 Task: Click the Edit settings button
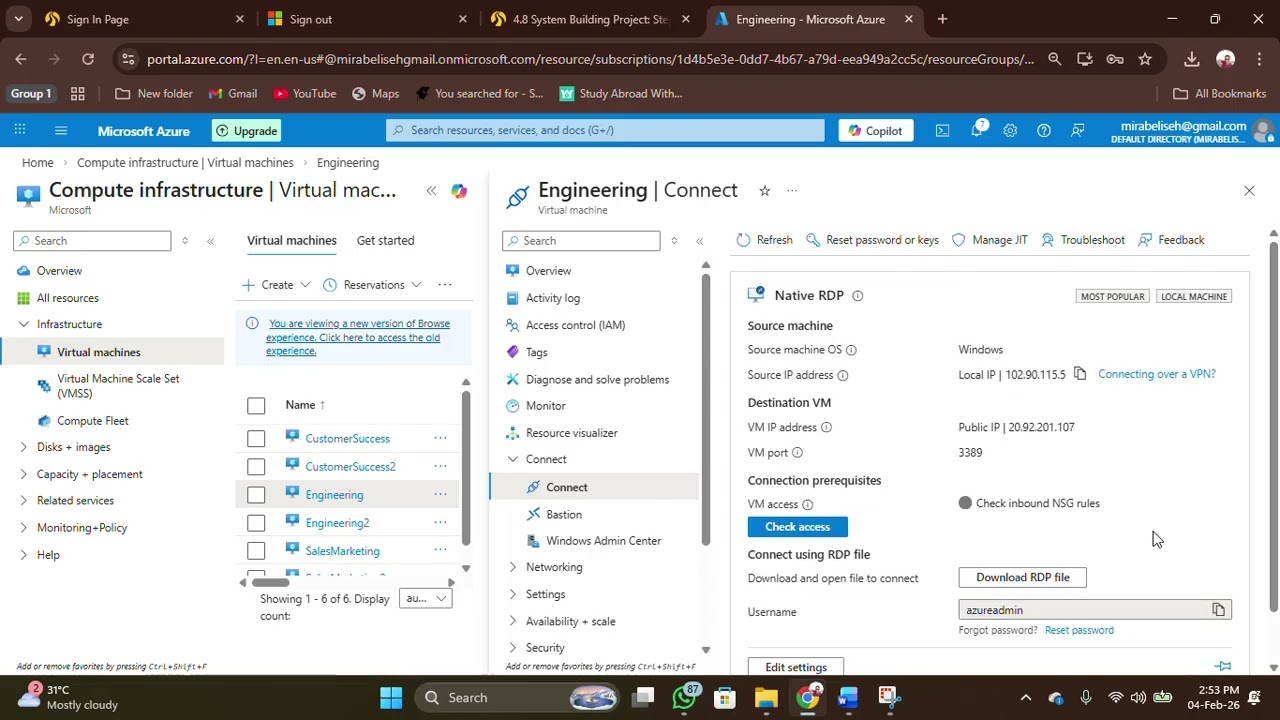point(796,666)
